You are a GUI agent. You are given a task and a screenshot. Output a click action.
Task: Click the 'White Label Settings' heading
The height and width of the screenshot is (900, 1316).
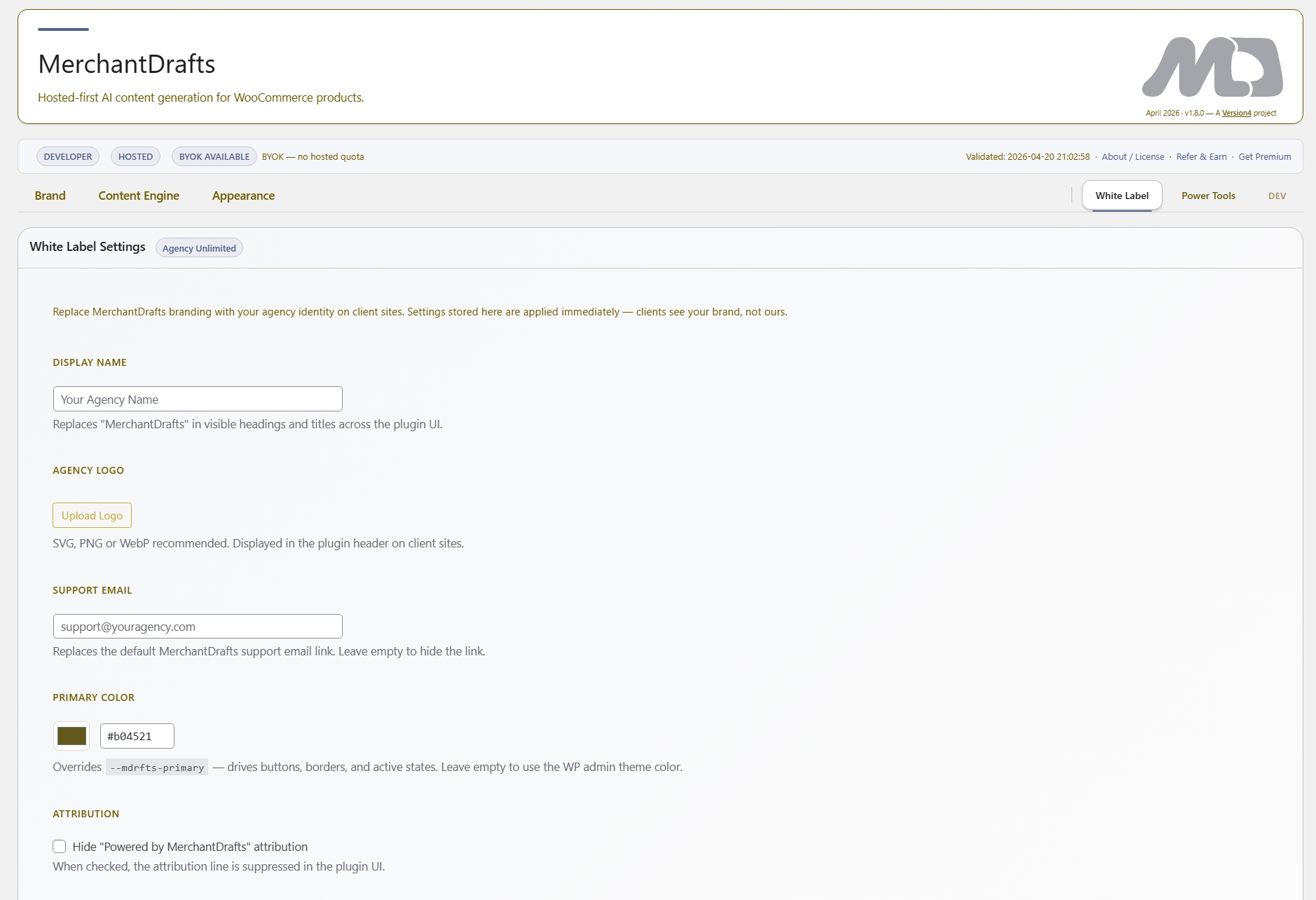88,247
